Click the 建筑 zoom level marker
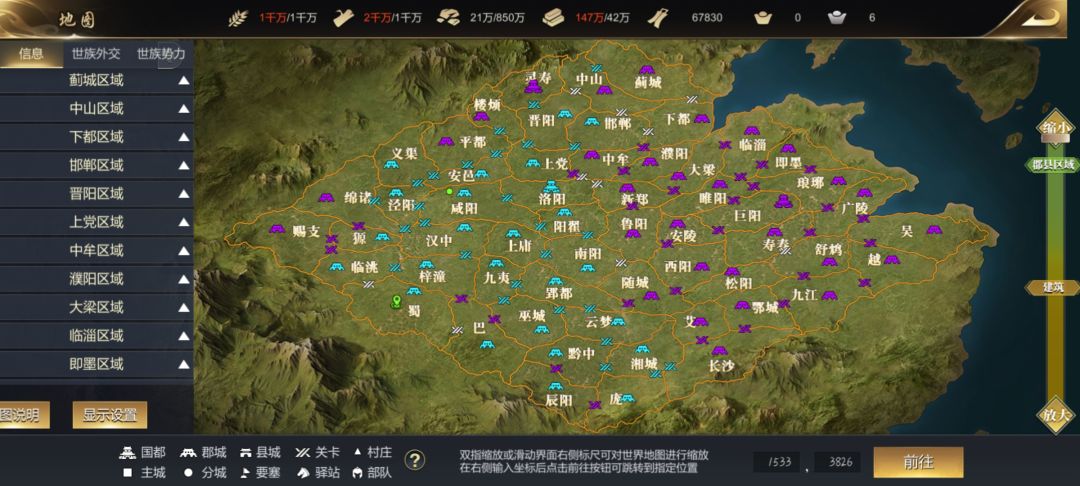 [x=1054, y=288]
